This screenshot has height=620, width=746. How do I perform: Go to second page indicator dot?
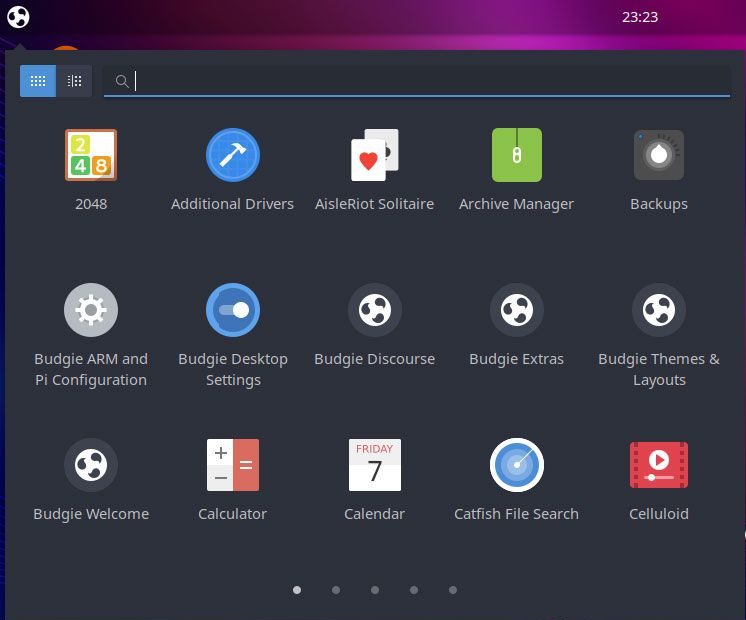(x=336, y=590)
